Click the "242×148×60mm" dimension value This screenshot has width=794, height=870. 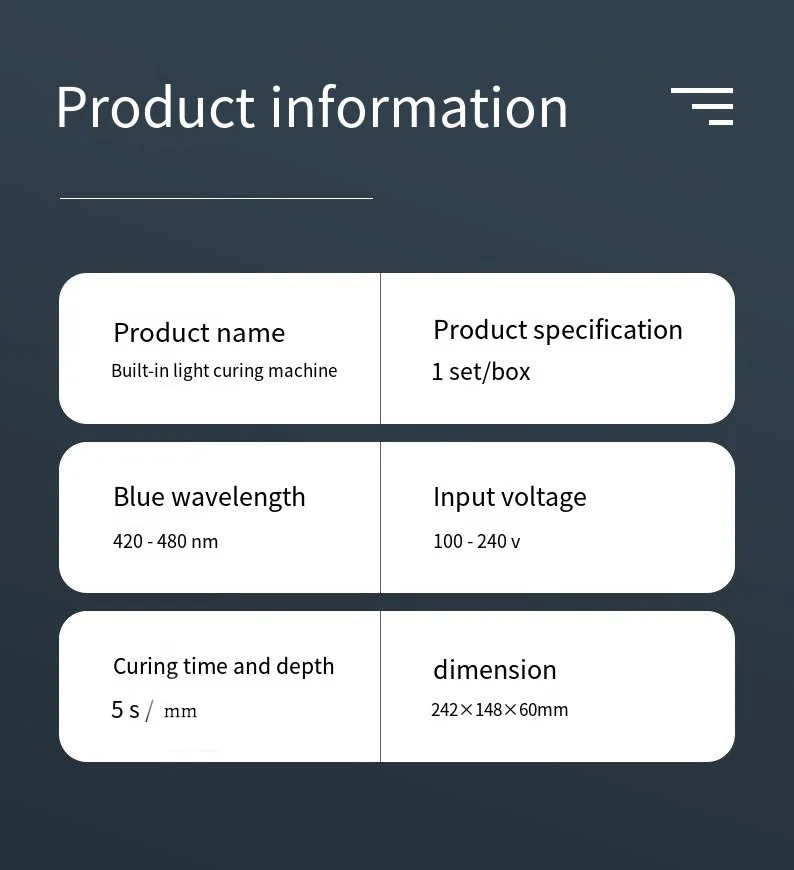coord(499,710)
